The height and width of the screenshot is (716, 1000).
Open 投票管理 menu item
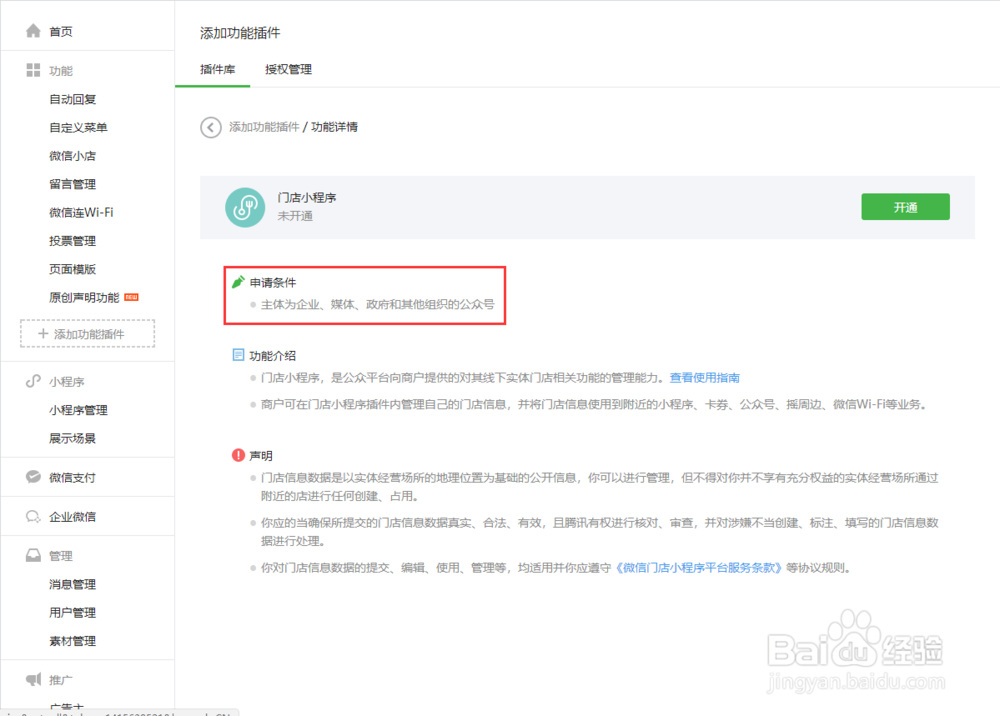tap(73, 241)
